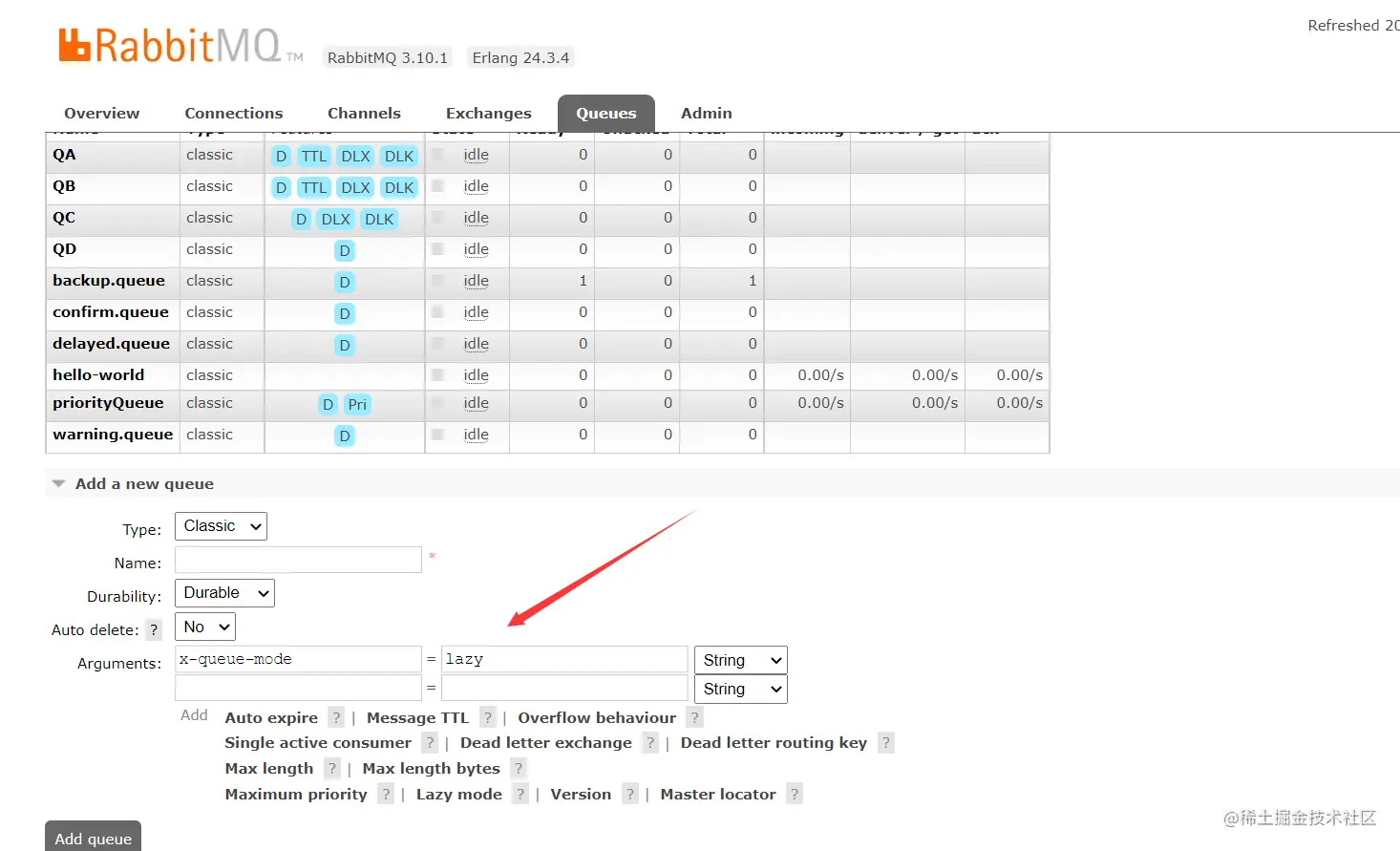1400x851 pixels.
Task: Click the lazy argument value field
Action: (564, 659)
